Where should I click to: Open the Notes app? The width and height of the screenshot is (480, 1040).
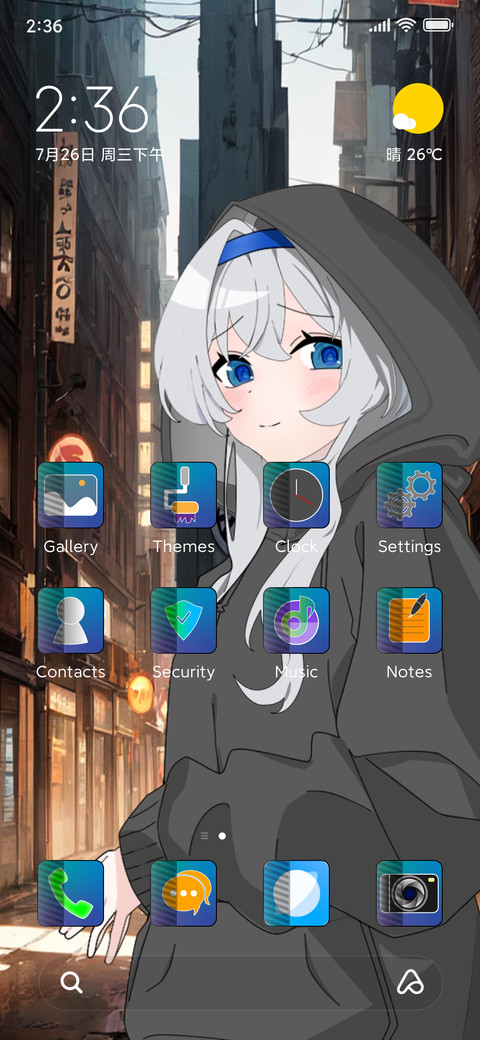click(x=409, y=620)
